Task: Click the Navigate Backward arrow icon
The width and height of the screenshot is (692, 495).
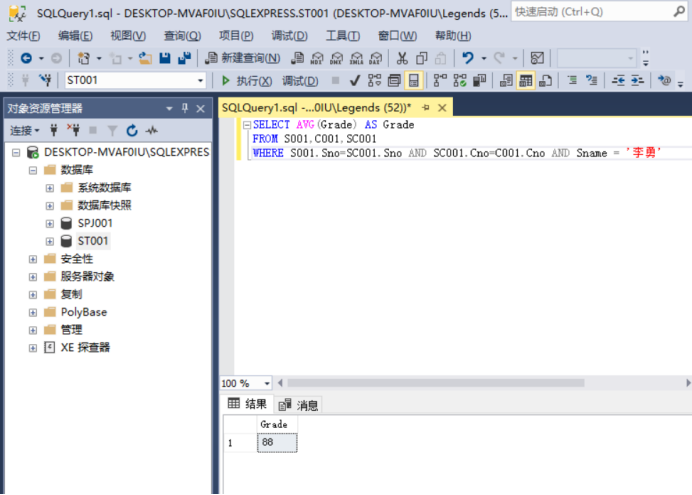Action: 26,58
